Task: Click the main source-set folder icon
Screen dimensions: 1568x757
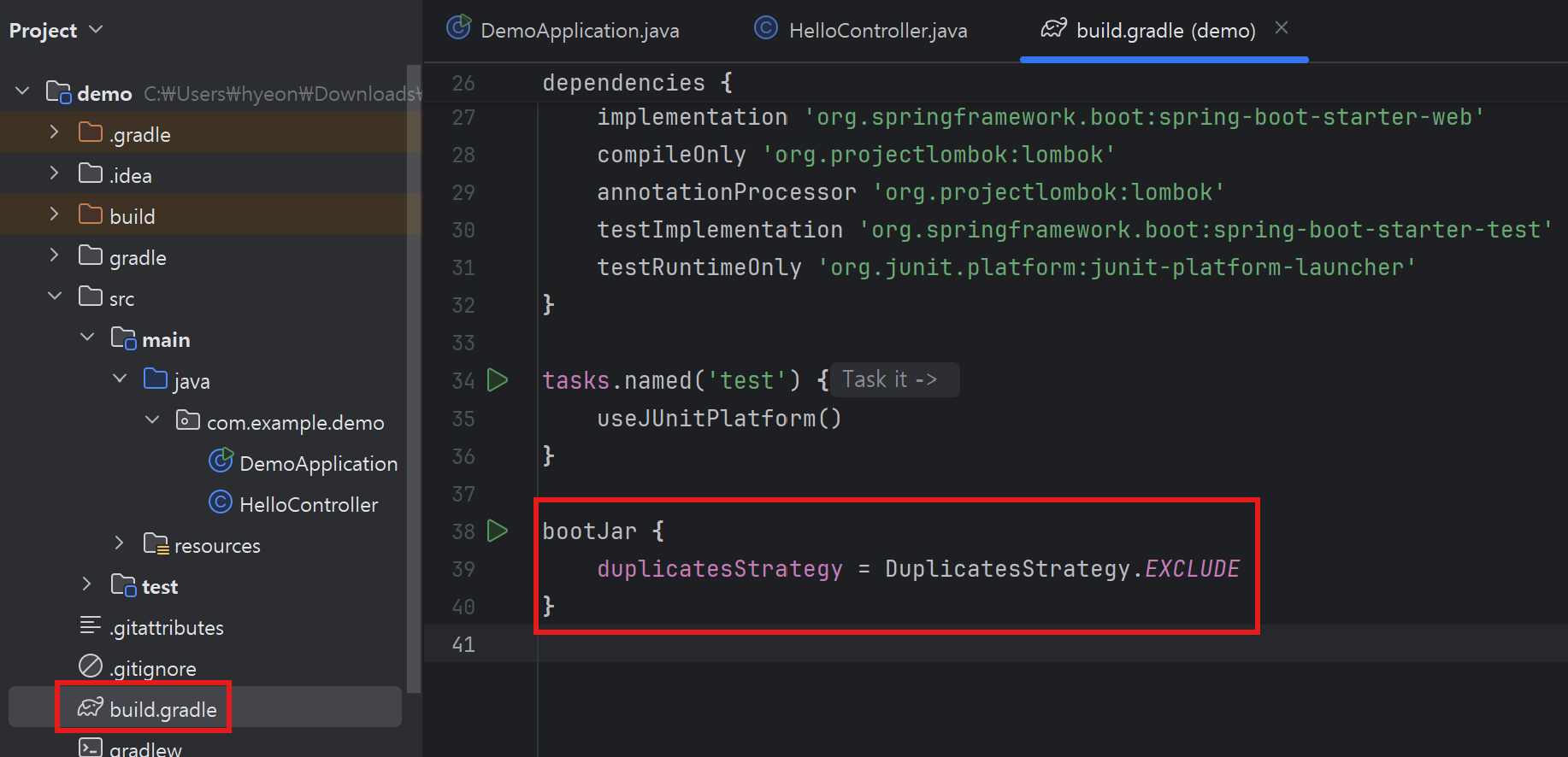Action: [123, 338]
